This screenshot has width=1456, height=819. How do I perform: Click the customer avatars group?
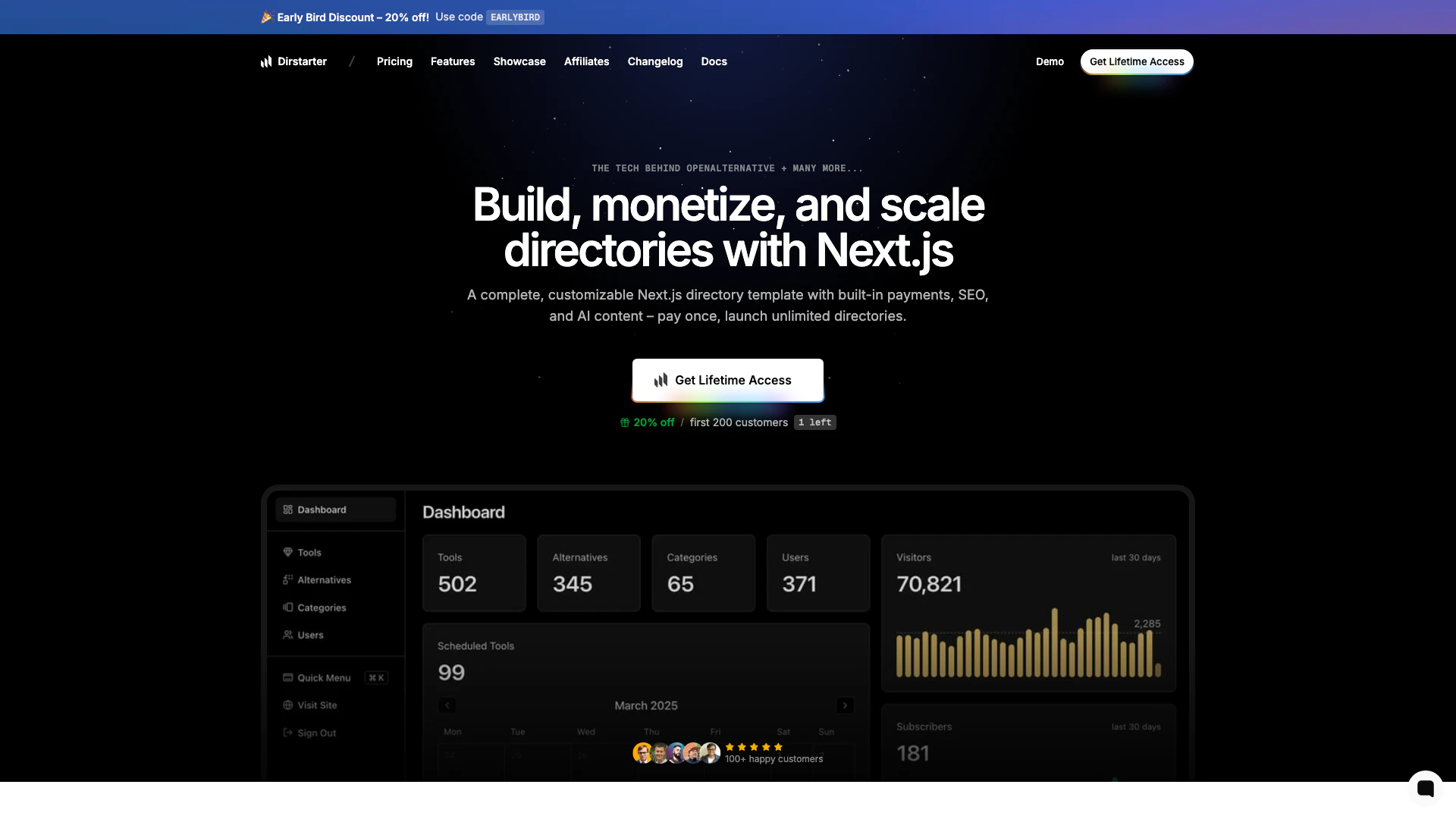(676, 752)
